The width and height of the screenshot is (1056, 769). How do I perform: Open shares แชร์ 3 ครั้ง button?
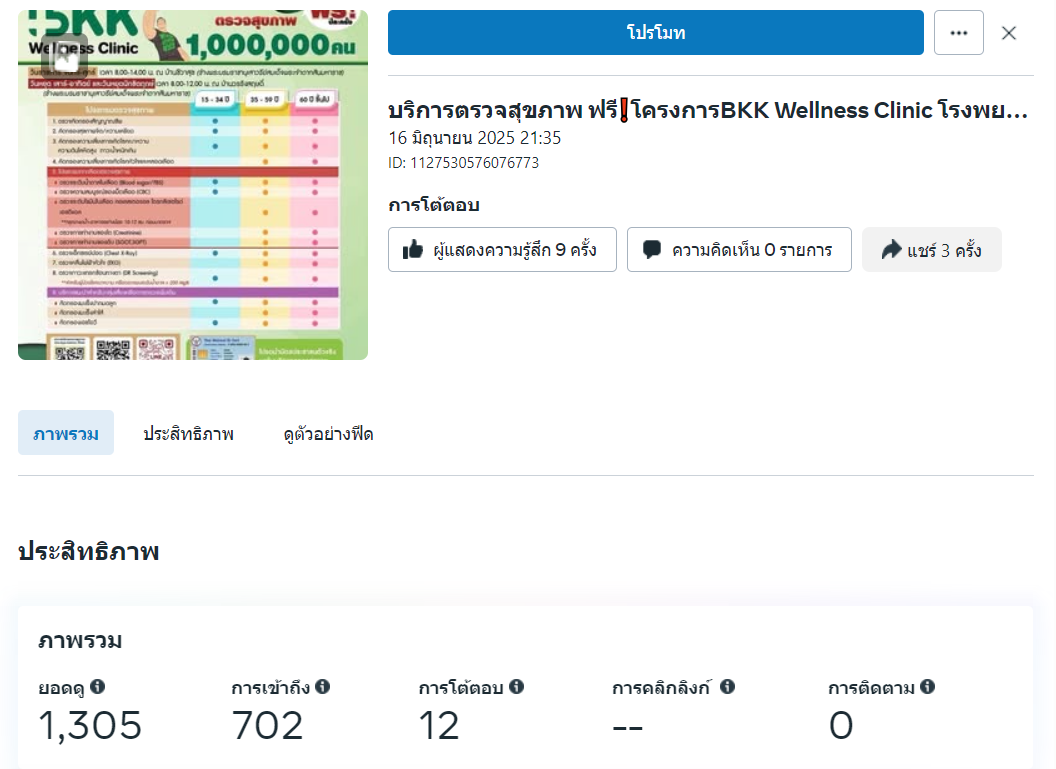(931, 250)
